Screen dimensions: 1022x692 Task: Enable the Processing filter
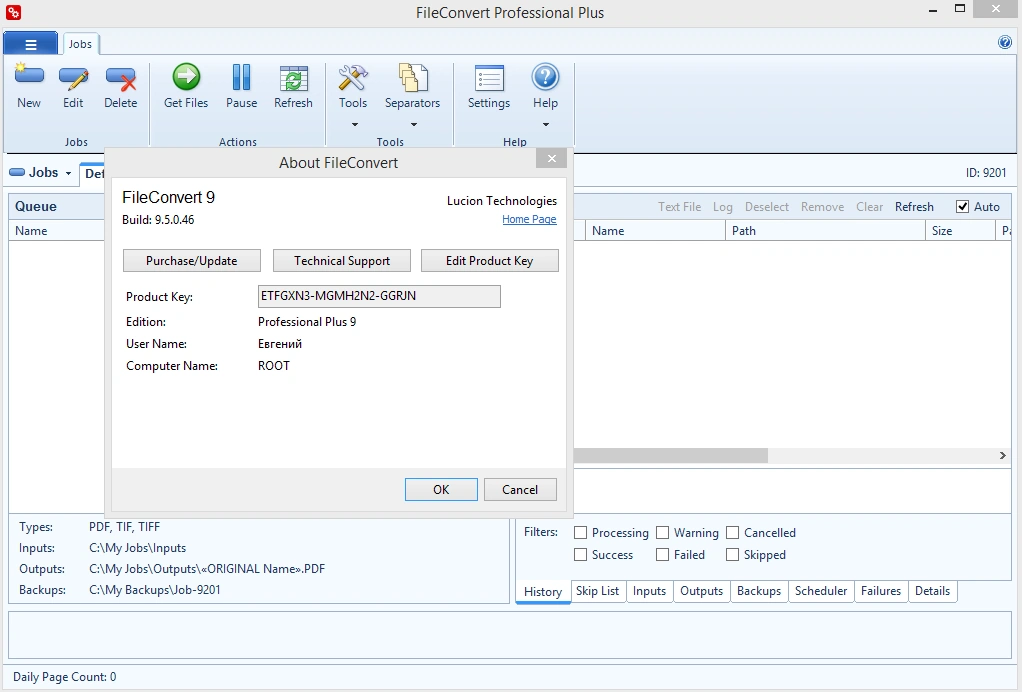(x=580, y=533)
